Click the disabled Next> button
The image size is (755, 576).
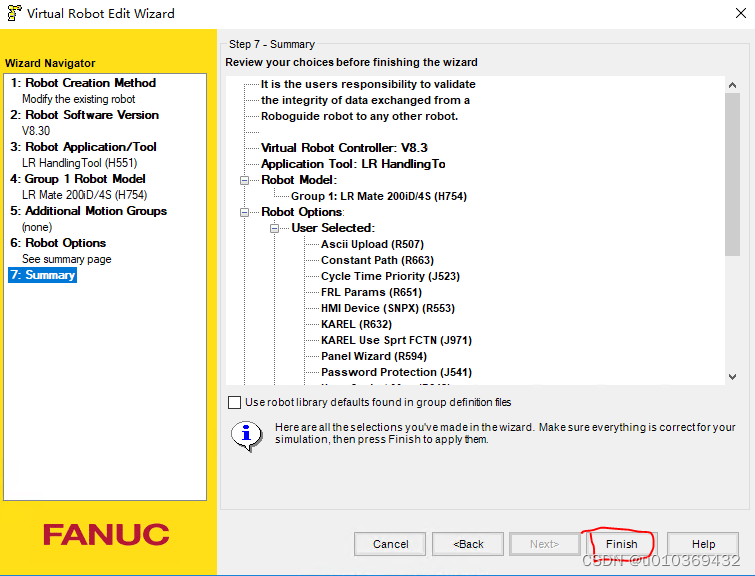(x=545, y=544)
